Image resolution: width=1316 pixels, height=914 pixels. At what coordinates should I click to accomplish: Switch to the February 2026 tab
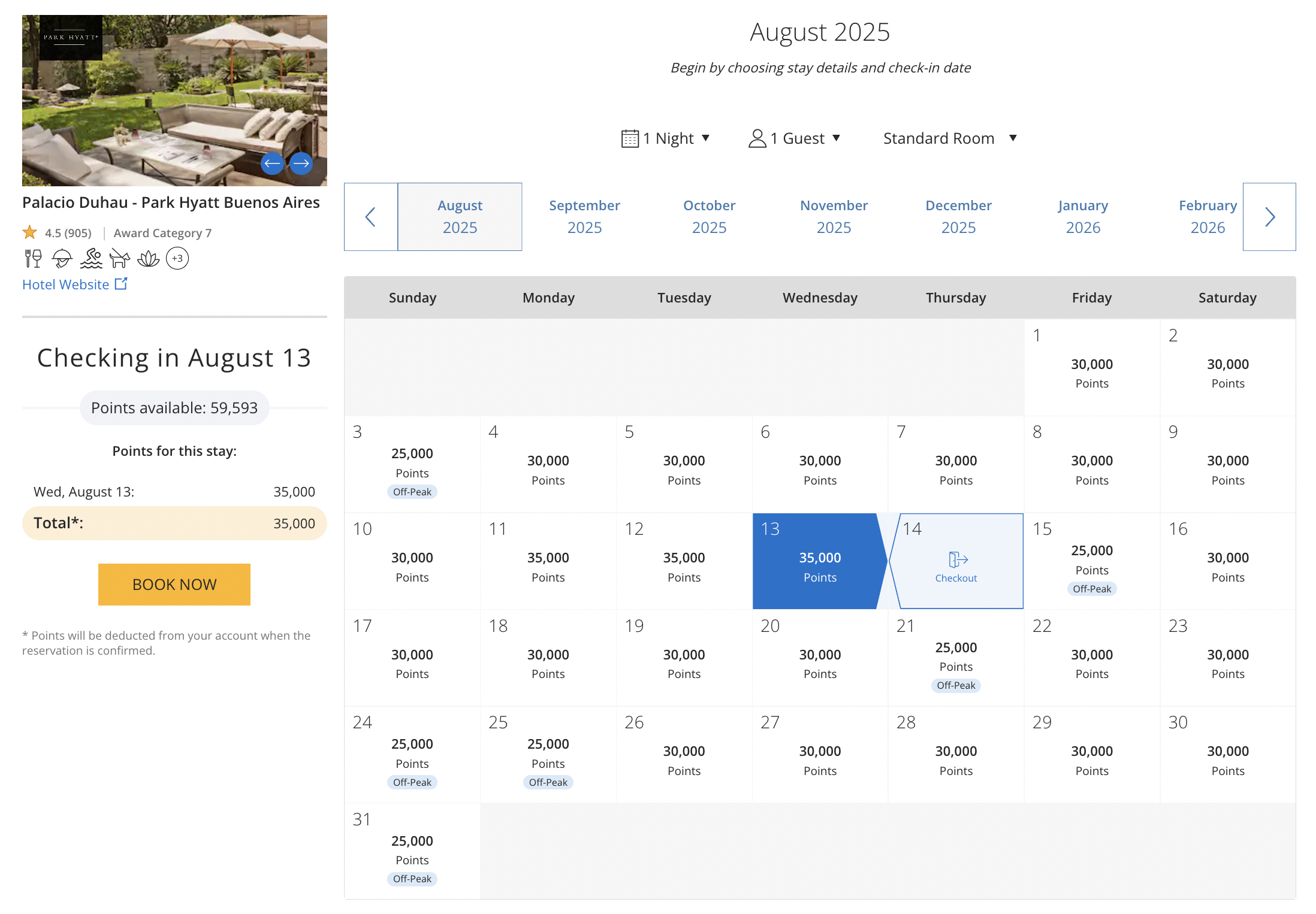[x=1208, y=217]
